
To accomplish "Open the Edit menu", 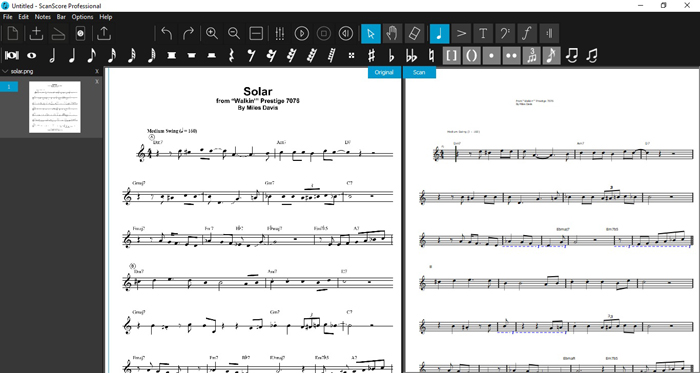I will (x=23, y=17).
